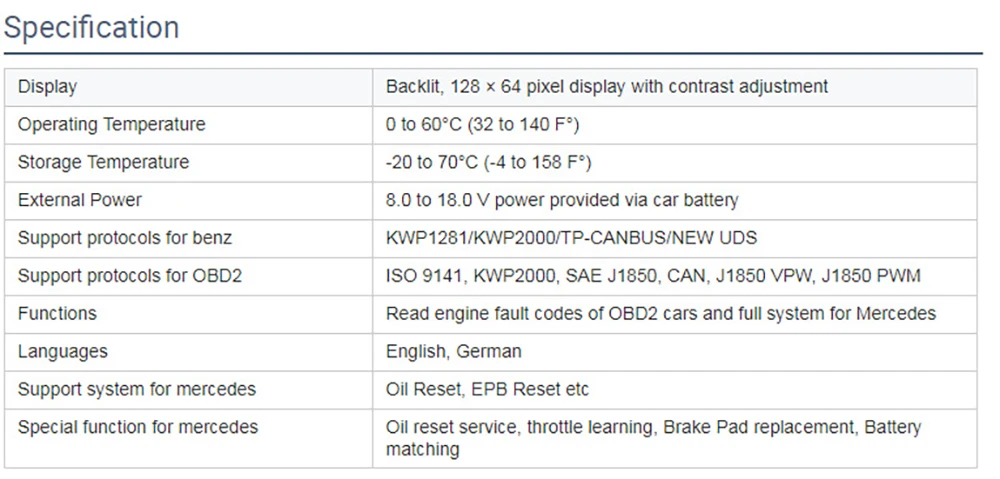This screenshot has width=1000, height=479.
Task: Select the Functions row label
Action: pyautogui.click(x=57, y=314)
